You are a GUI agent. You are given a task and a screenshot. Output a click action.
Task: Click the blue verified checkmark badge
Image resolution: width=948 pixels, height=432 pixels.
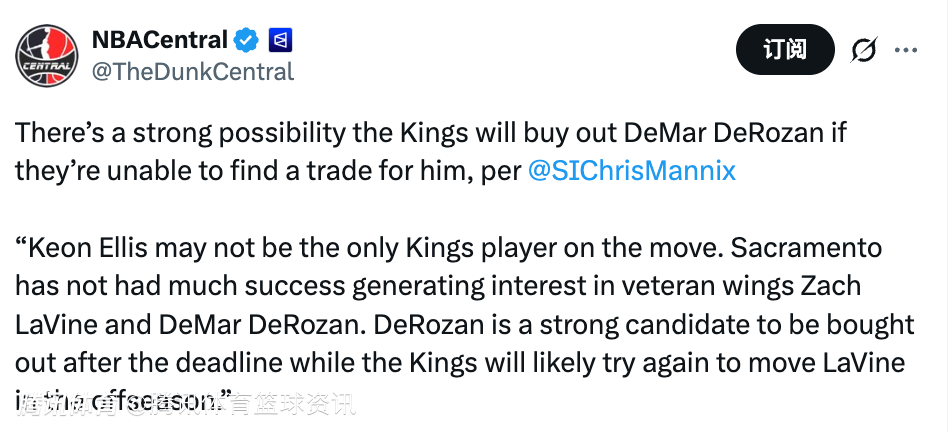click(247, 41)
